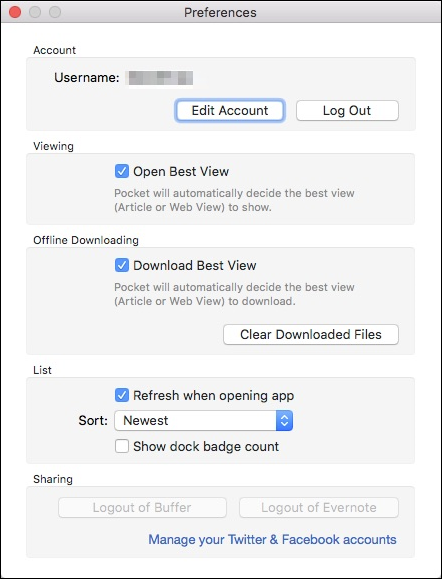Close the Preferences window with red button
The image size is (442, 579).
(15, 12)
